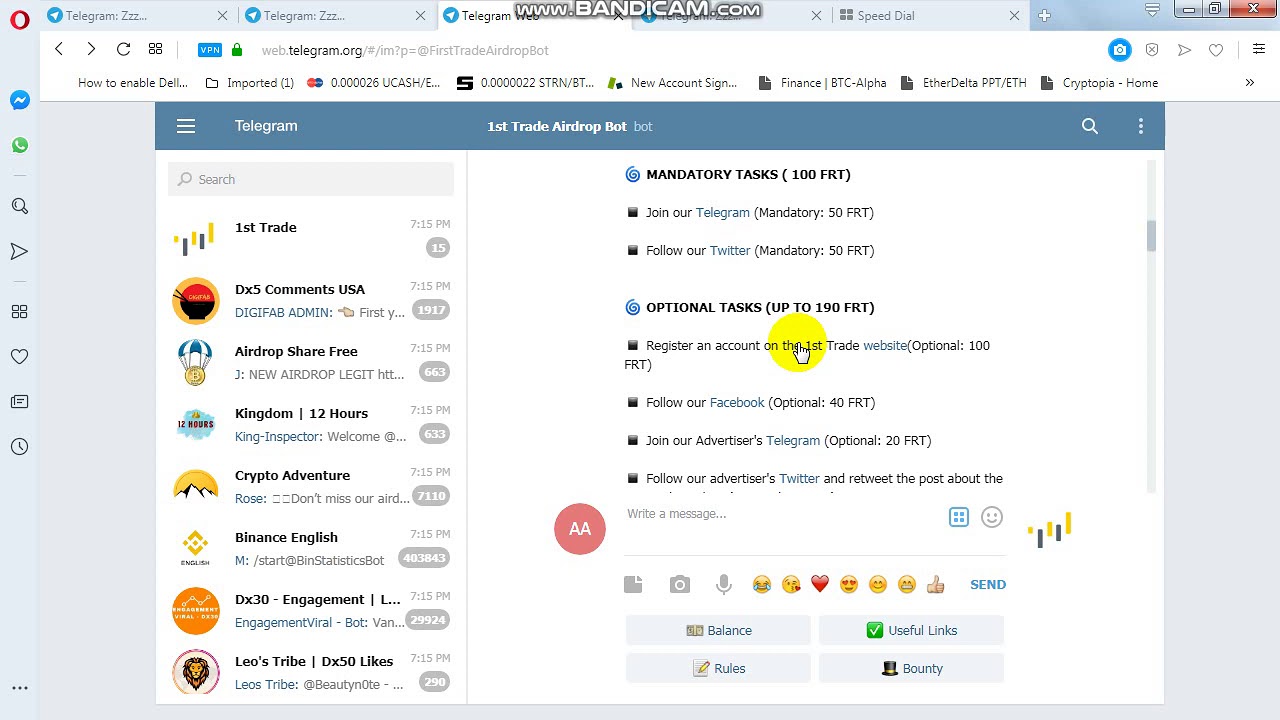Viewport: 1280px width, 720px height.
Task: Open bookmarks heart in sidebar
Action: pos(20,356)
